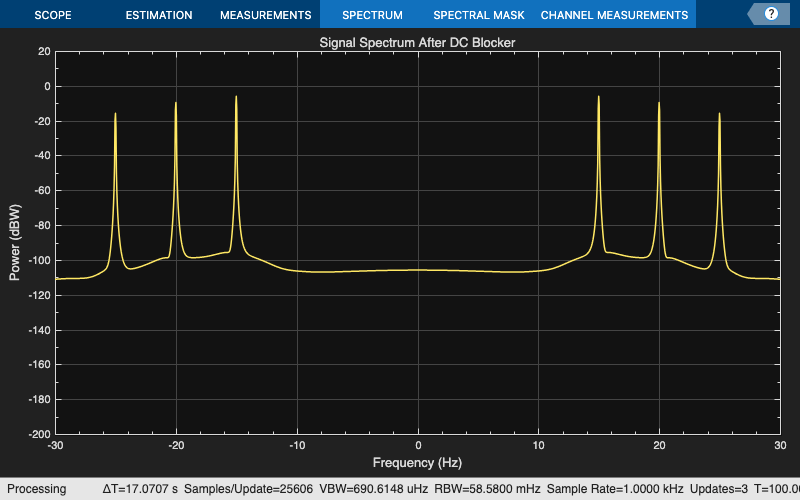Click the Samples/Update=25606 status entry

[x=248, y=489]
